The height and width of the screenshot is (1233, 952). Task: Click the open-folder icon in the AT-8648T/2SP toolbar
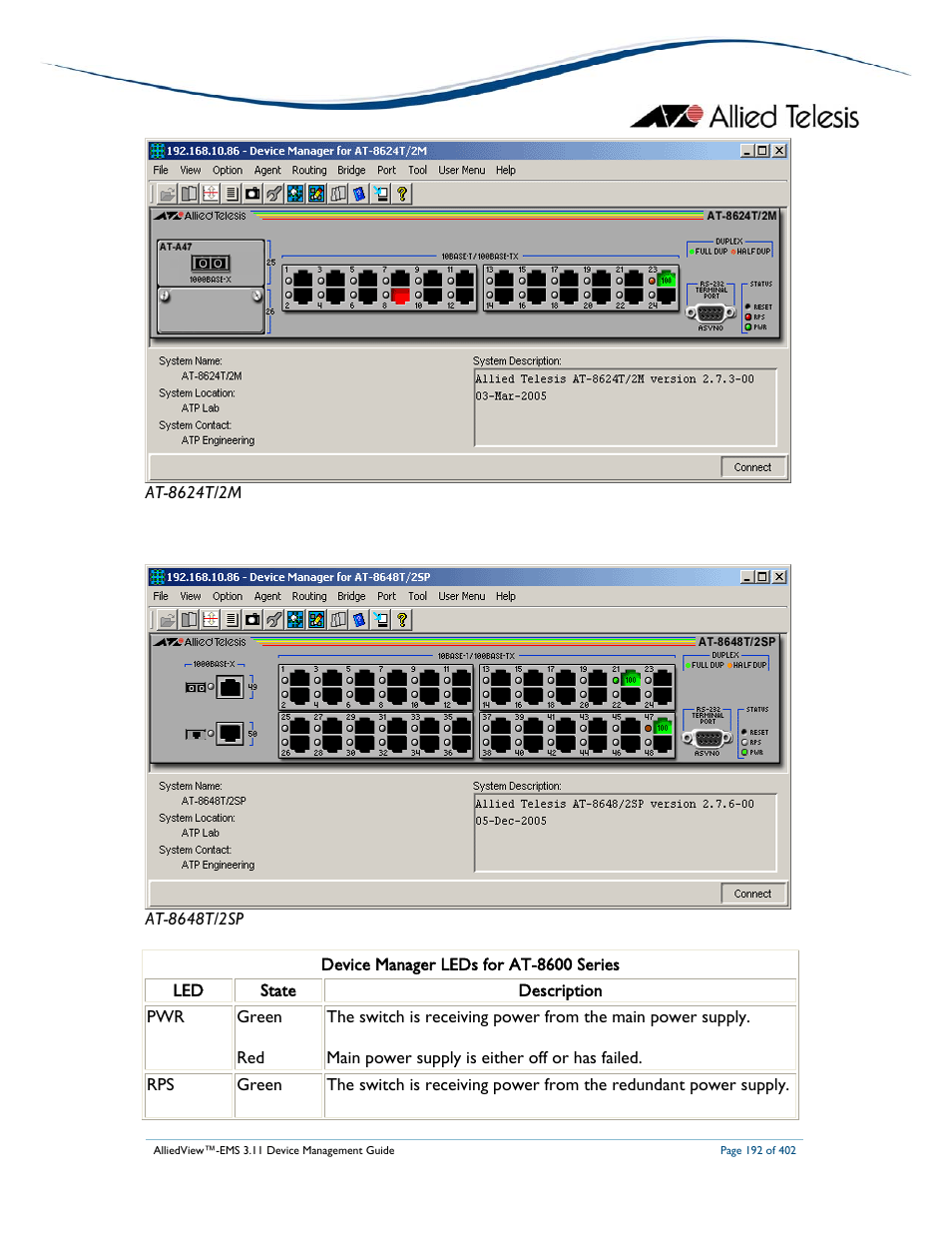[168, 620]
